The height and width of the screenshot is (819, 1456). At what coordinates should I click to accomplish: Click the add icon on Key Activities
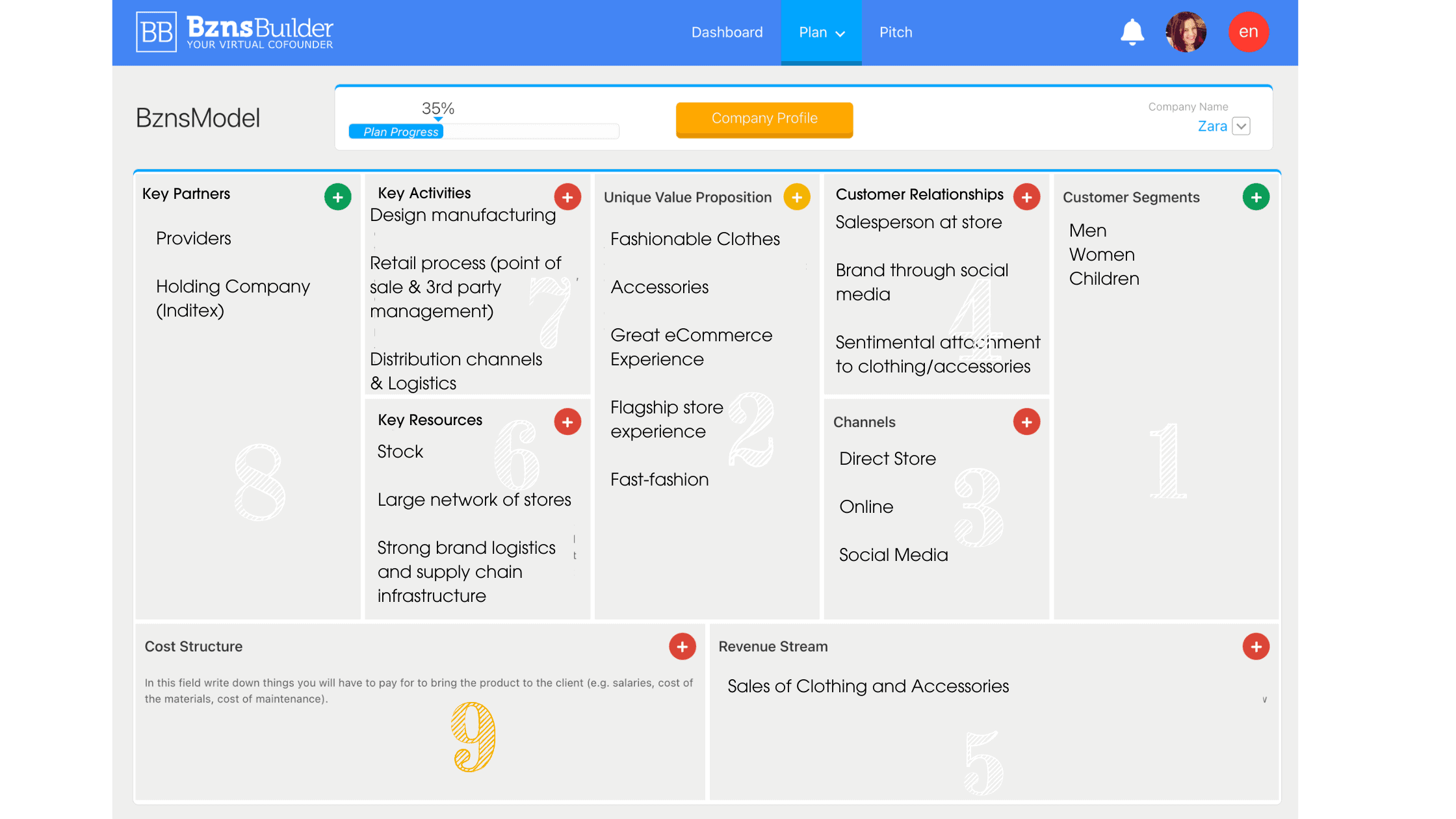click(x=568, y=197)
